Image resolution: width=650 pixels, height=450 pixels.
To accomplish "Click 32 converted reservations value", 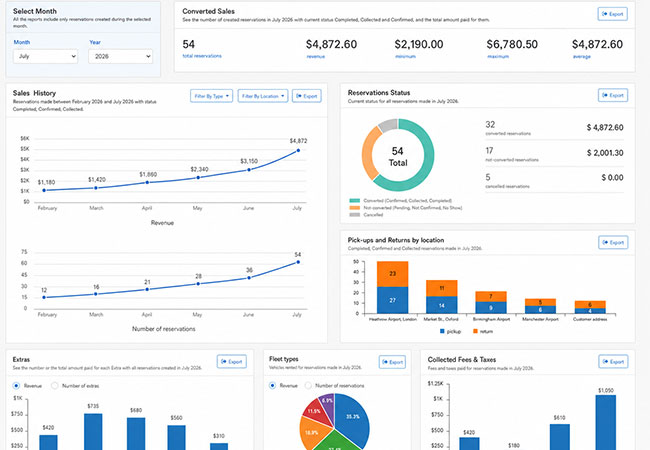I will click(x=490, y=125).
